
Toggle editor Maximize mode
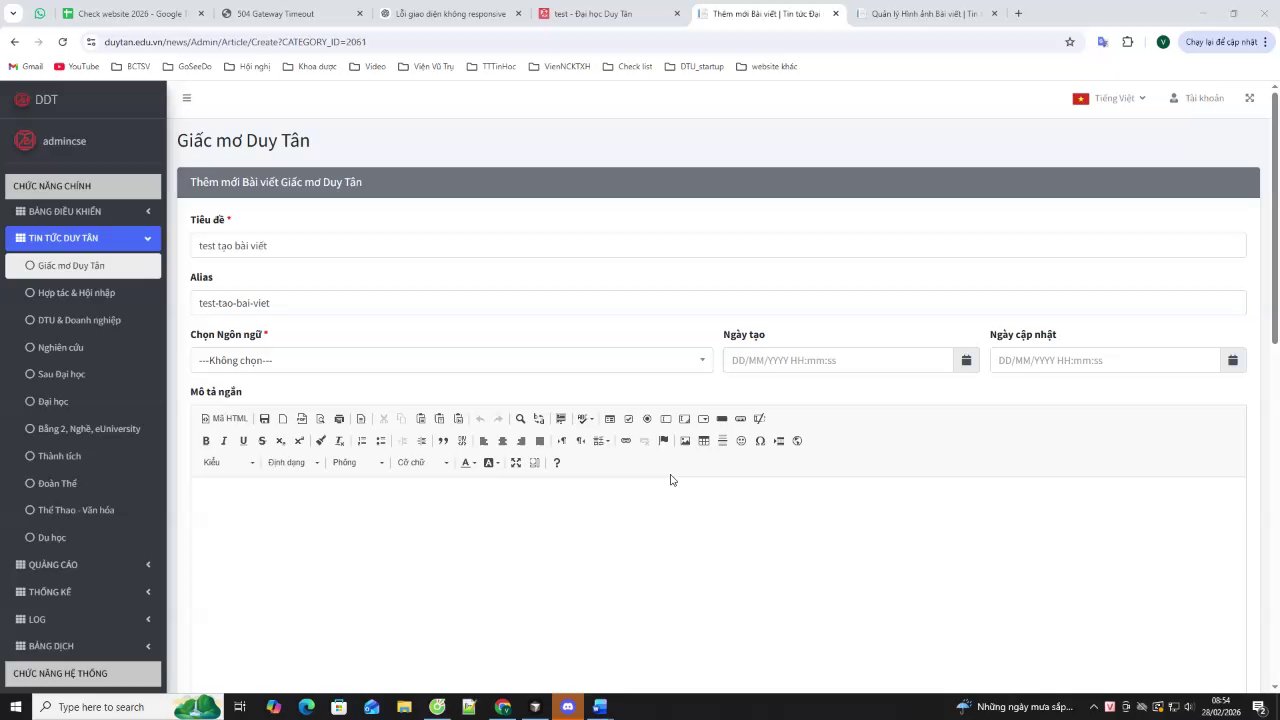coord(516,463)
